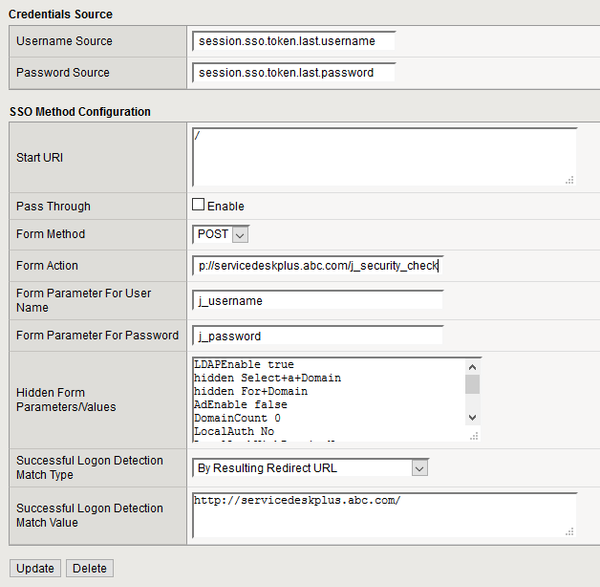The height and width of the screenshot is (587, 600).
Task: Grab the Hidden Form Parameters resize handle
Action: pyautogui.click(x=475, y=435)
